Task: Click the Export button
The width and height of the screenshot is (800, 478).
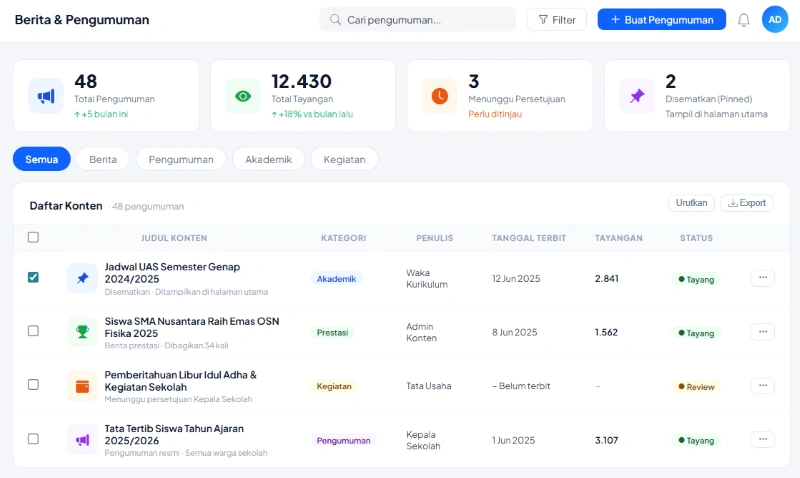Action: click(x=747, y=203)
